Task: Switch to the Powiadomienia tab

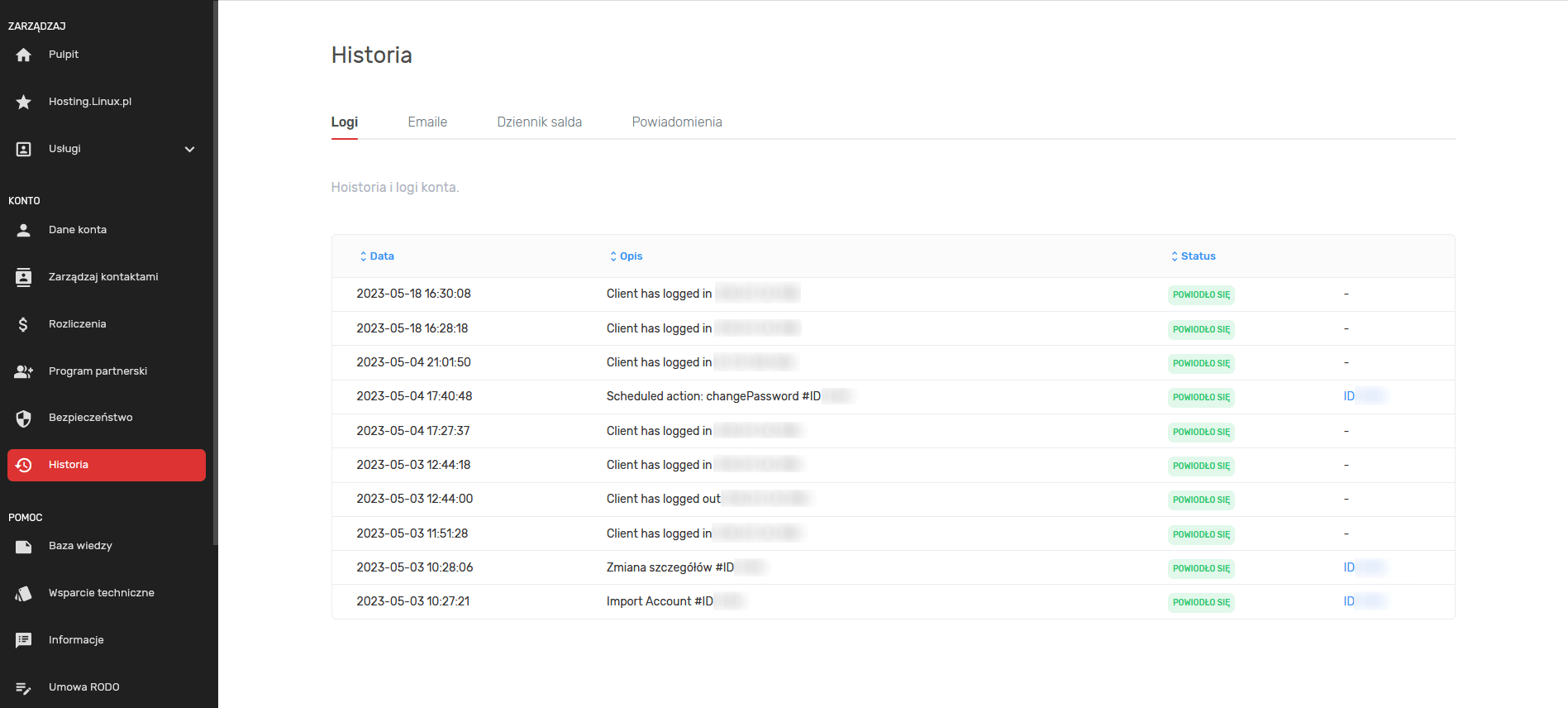Action: tap(677, 122)
